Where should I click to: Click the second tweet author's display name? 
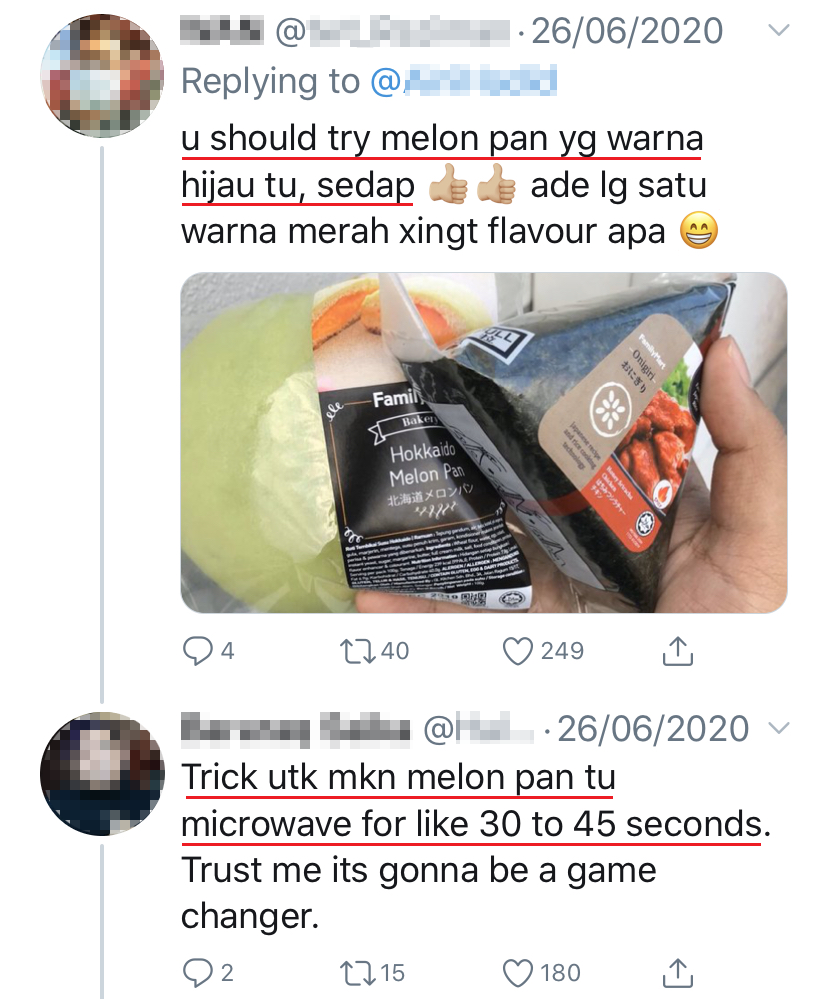click(296, 728)
